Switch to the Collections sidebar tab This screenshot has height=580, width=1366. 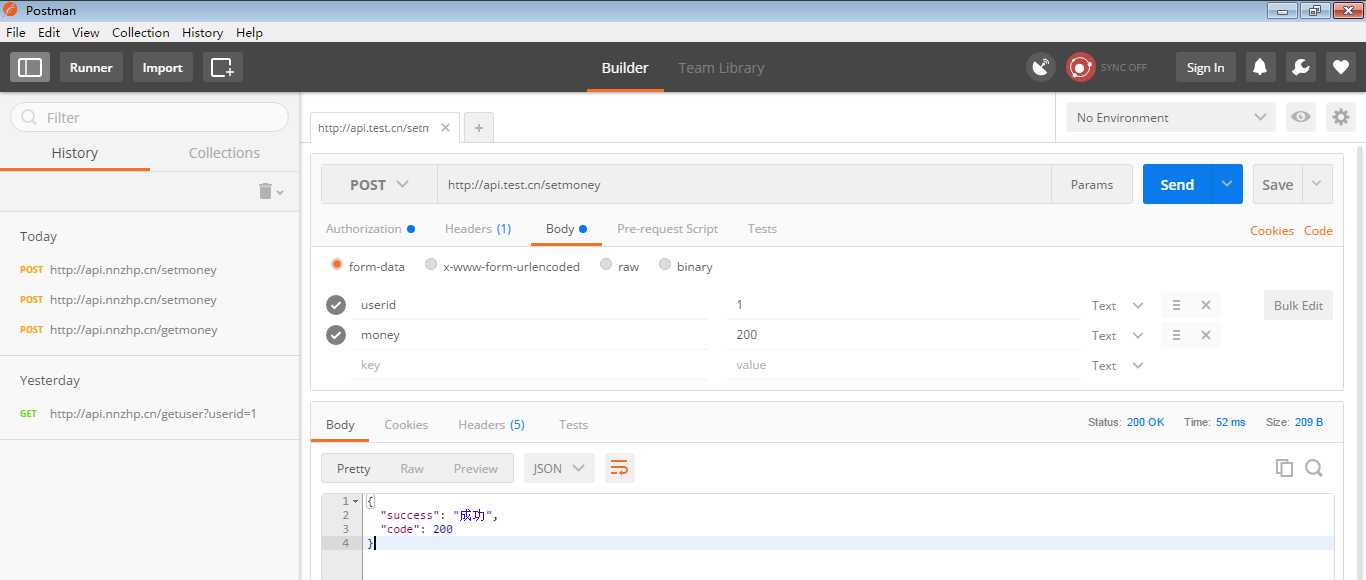click(224, 153)
